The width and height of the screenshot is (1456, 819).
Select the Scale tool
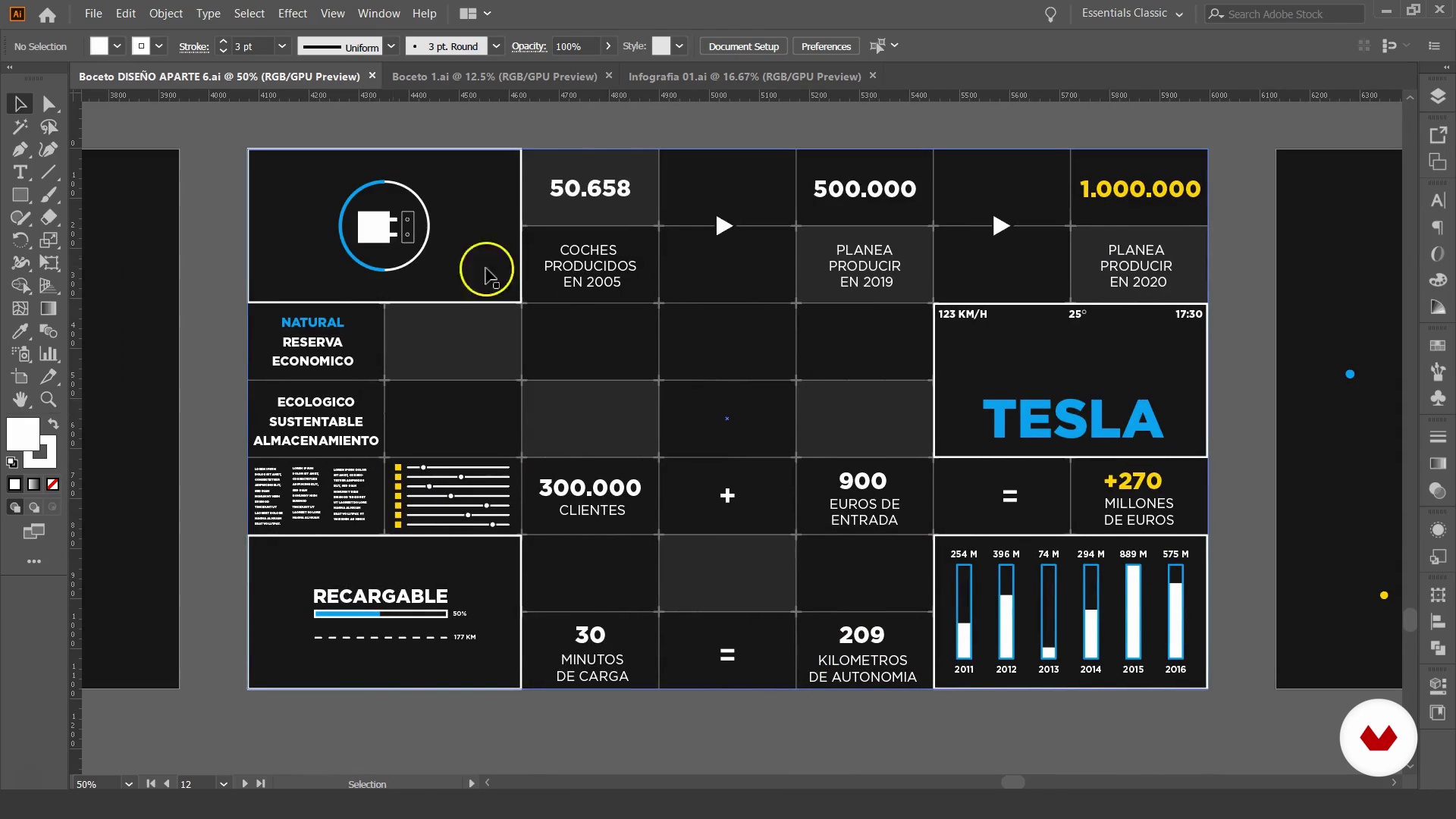click(x=49, y=240)
